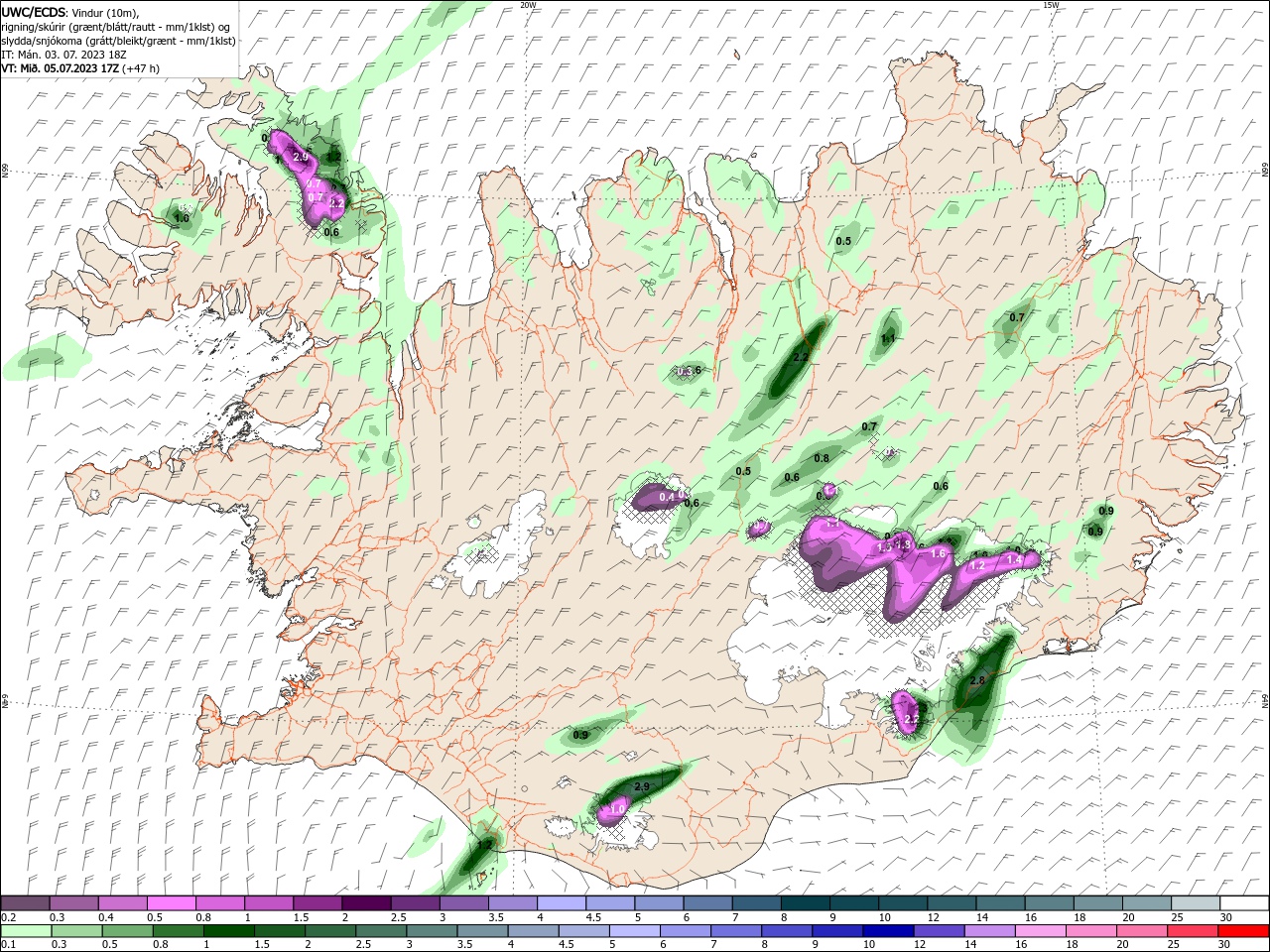
Task: Click the 'rigning/skúrir' legend description line
Action: pyautogui.click(x=116, y=27)
